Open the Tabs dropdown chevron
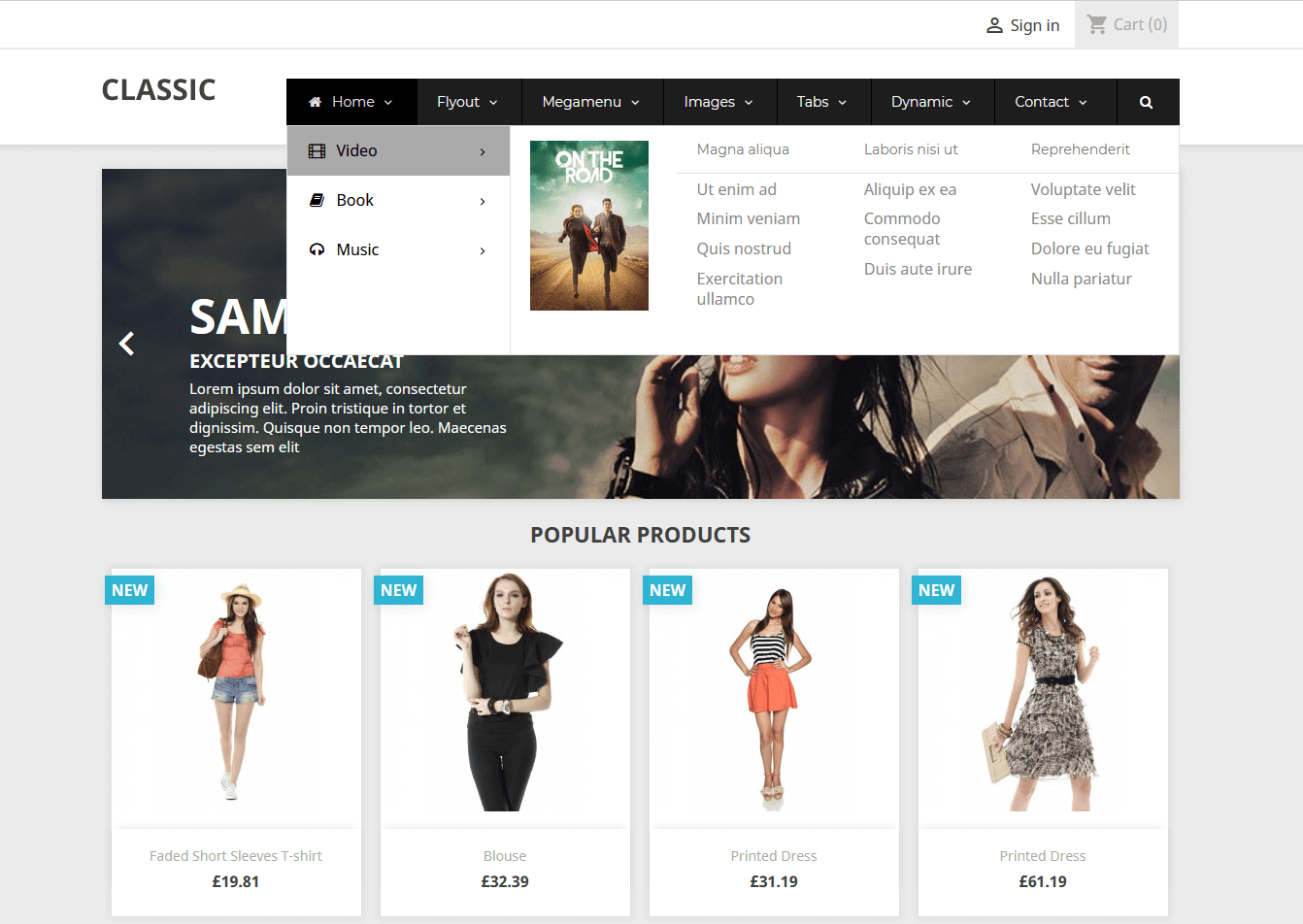 tap(843, 103)
